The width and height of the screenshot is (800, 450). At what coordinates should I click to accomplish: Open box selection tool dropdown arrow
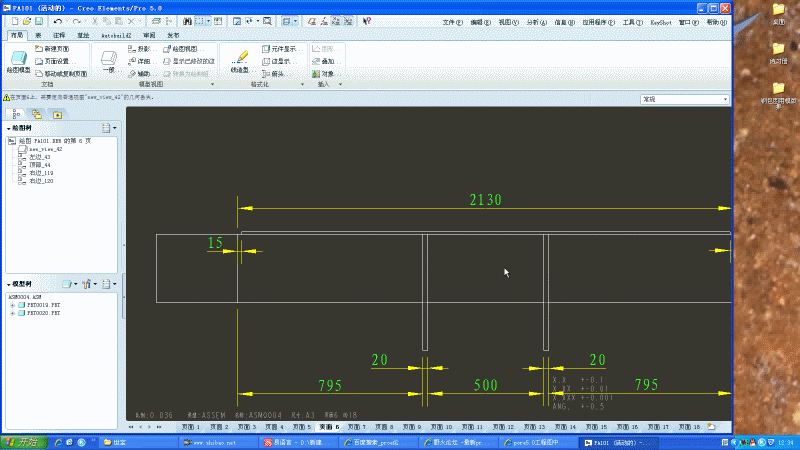208,21
